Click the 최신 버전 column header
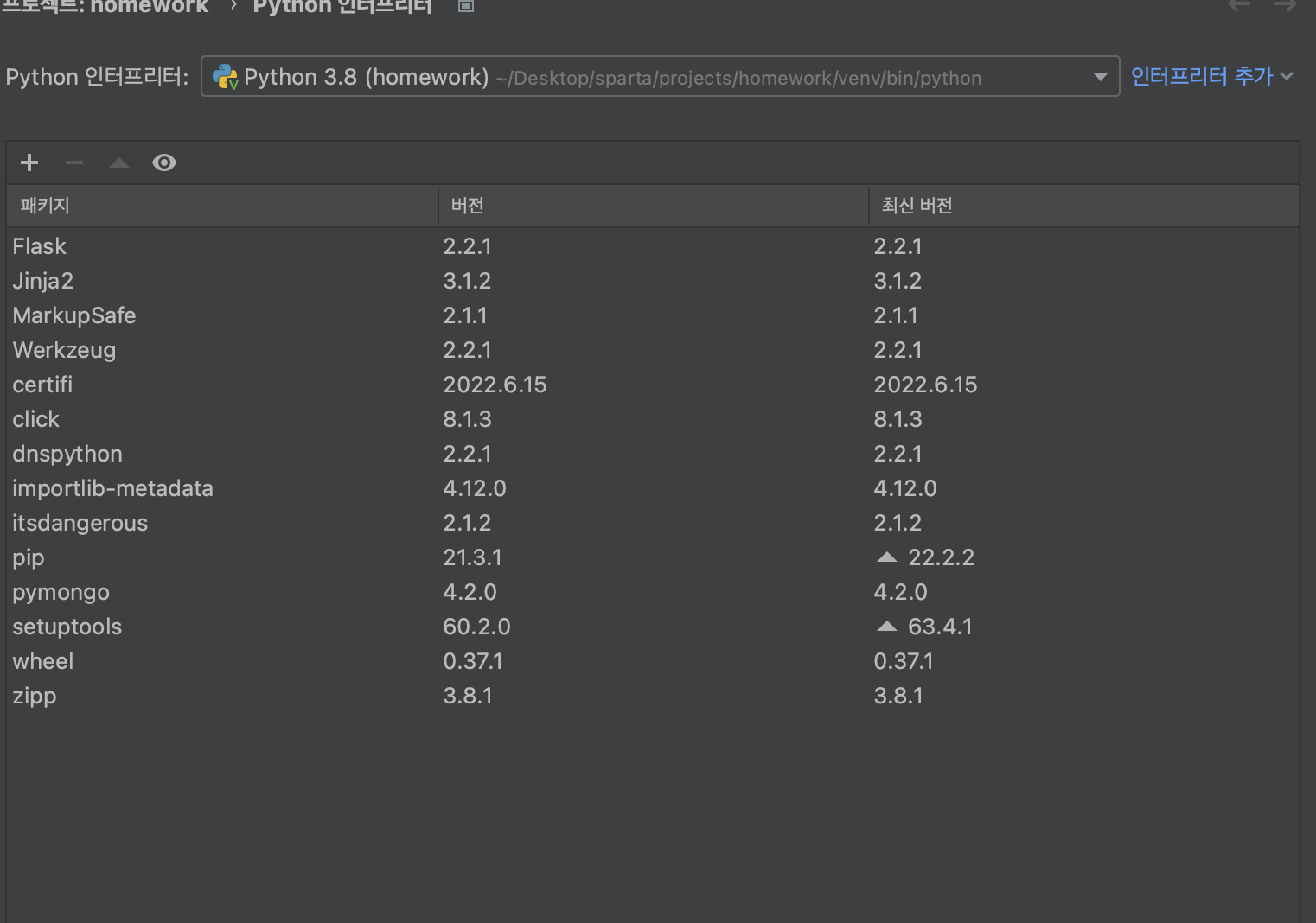1316x923 pixels. coord(1083,206)
